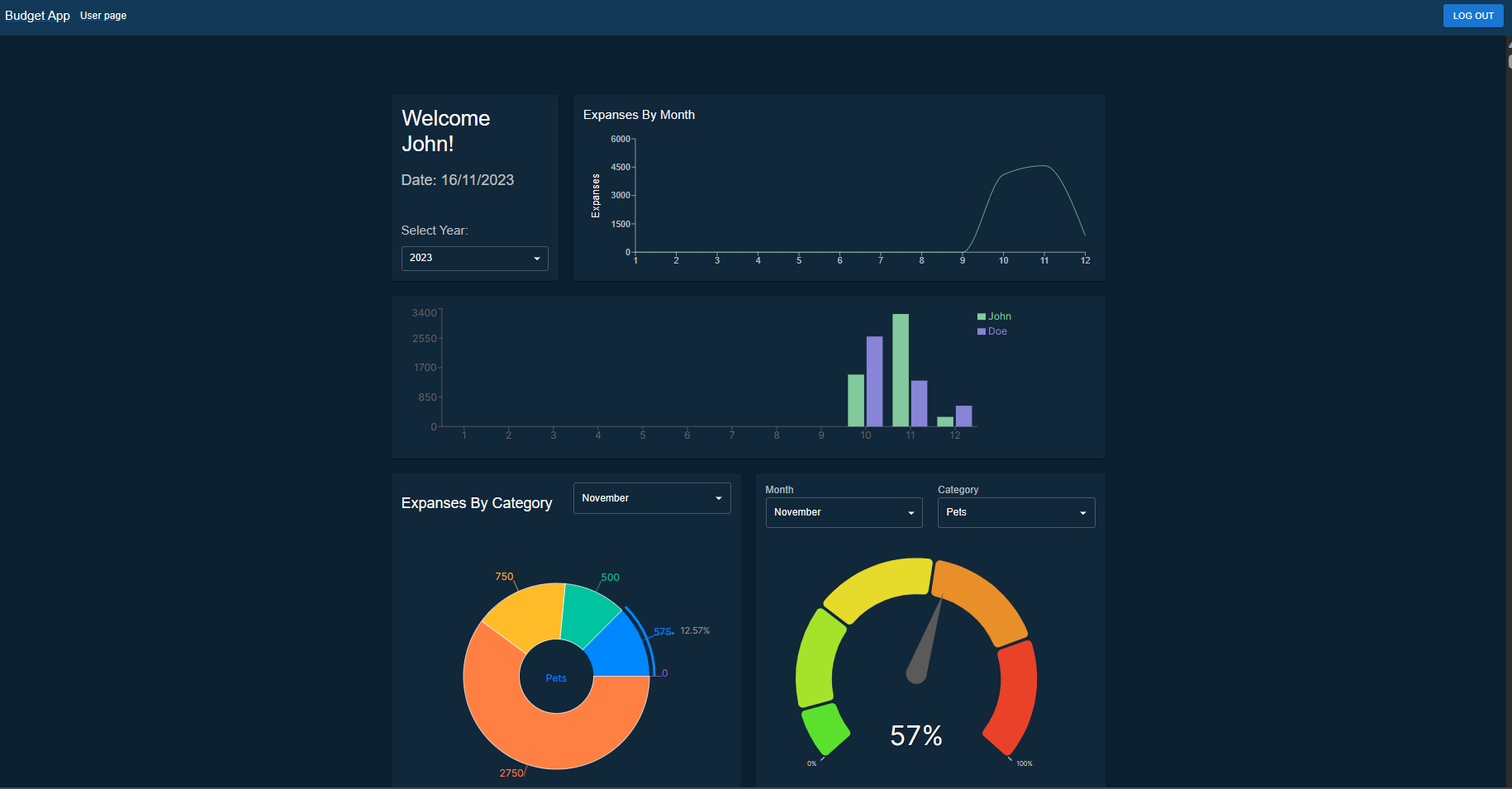The image size is (1512, 789).
Task: Click the Expanses By Month title
Action: 639,115
